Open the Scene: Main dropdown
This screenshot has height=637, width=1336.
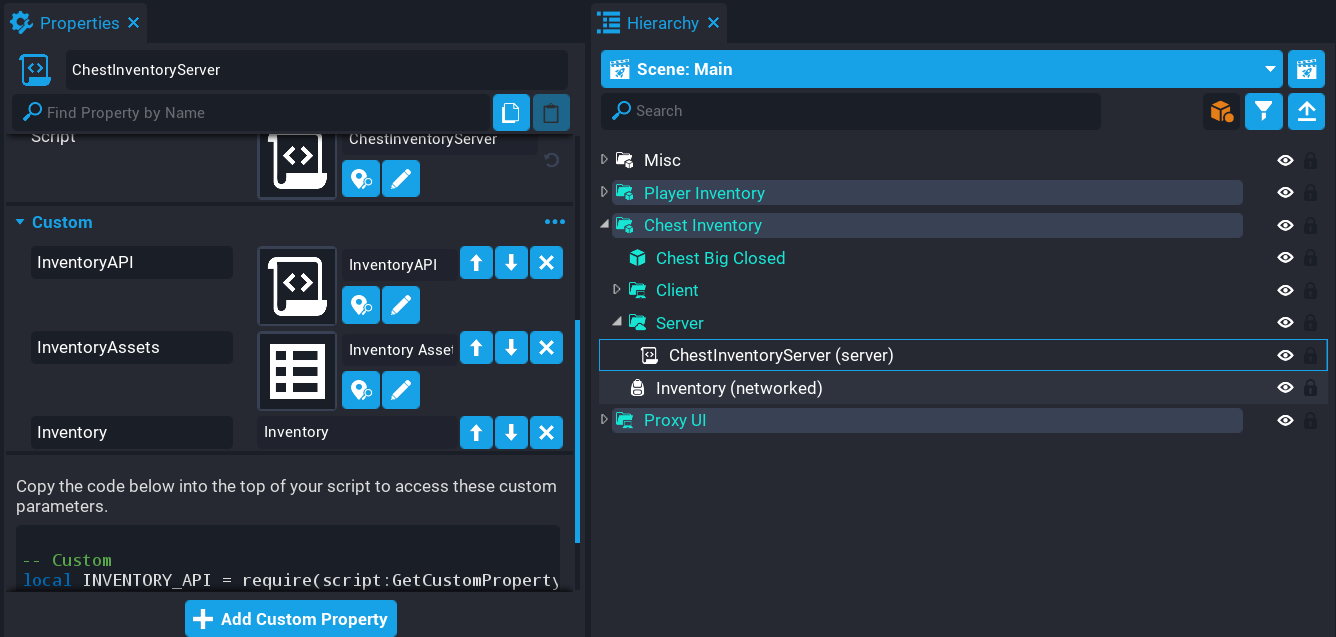click(1270, 69)
